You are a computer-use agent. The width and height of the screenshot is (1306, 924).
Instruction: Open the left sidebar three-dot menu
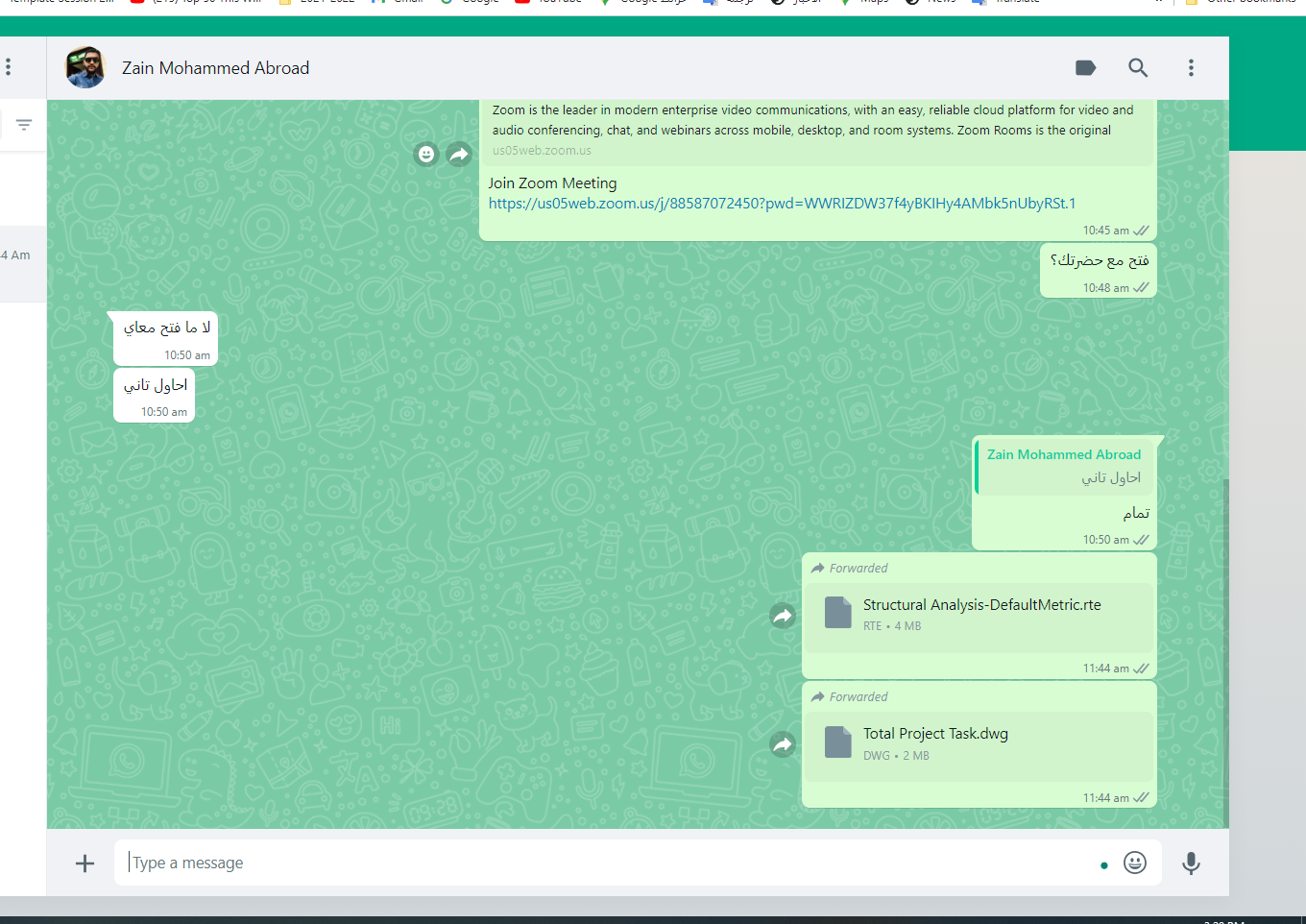[8, 67]
